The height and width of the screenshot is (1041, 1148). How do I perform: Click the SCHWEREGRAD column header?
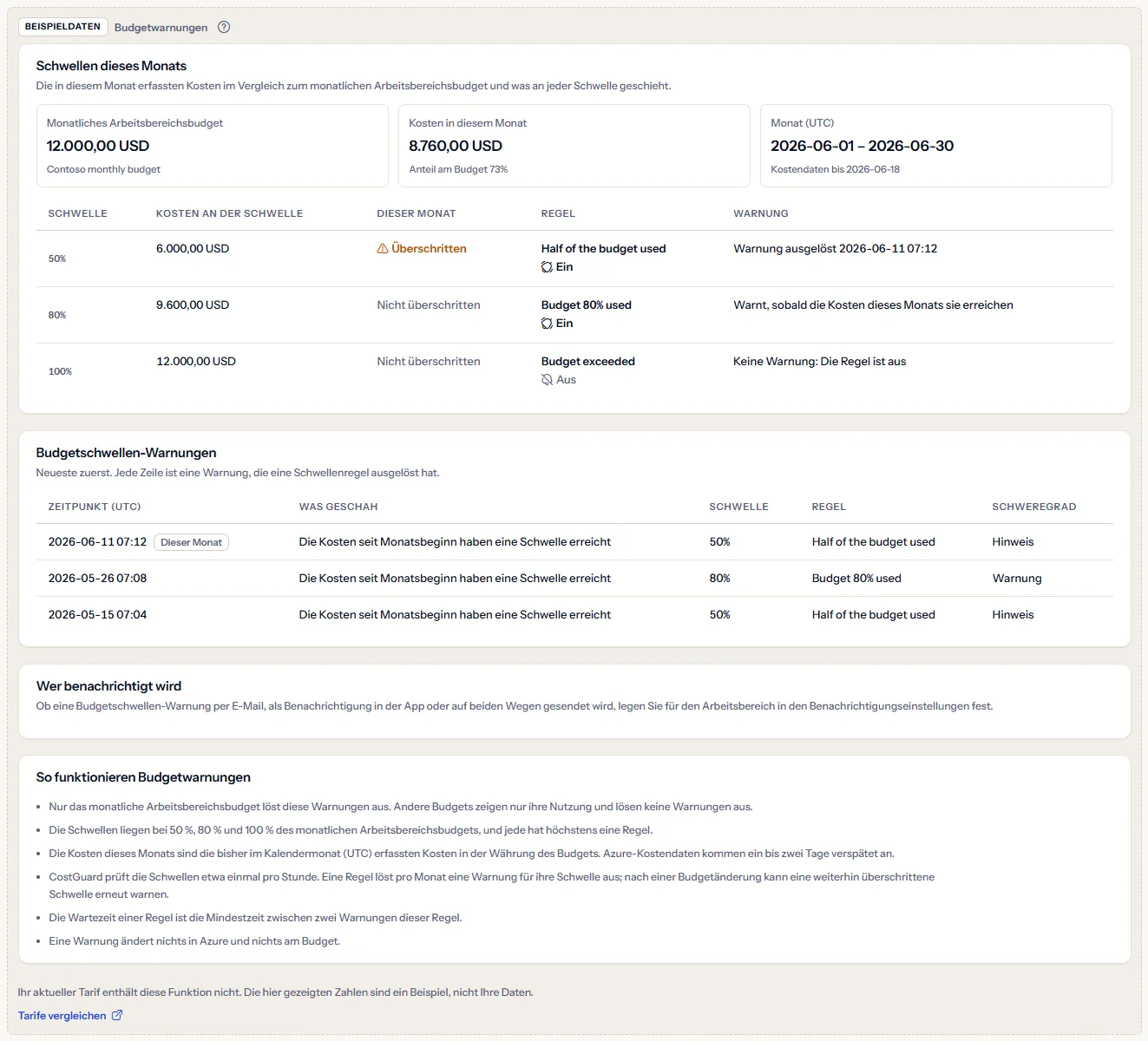[1033, 507]
